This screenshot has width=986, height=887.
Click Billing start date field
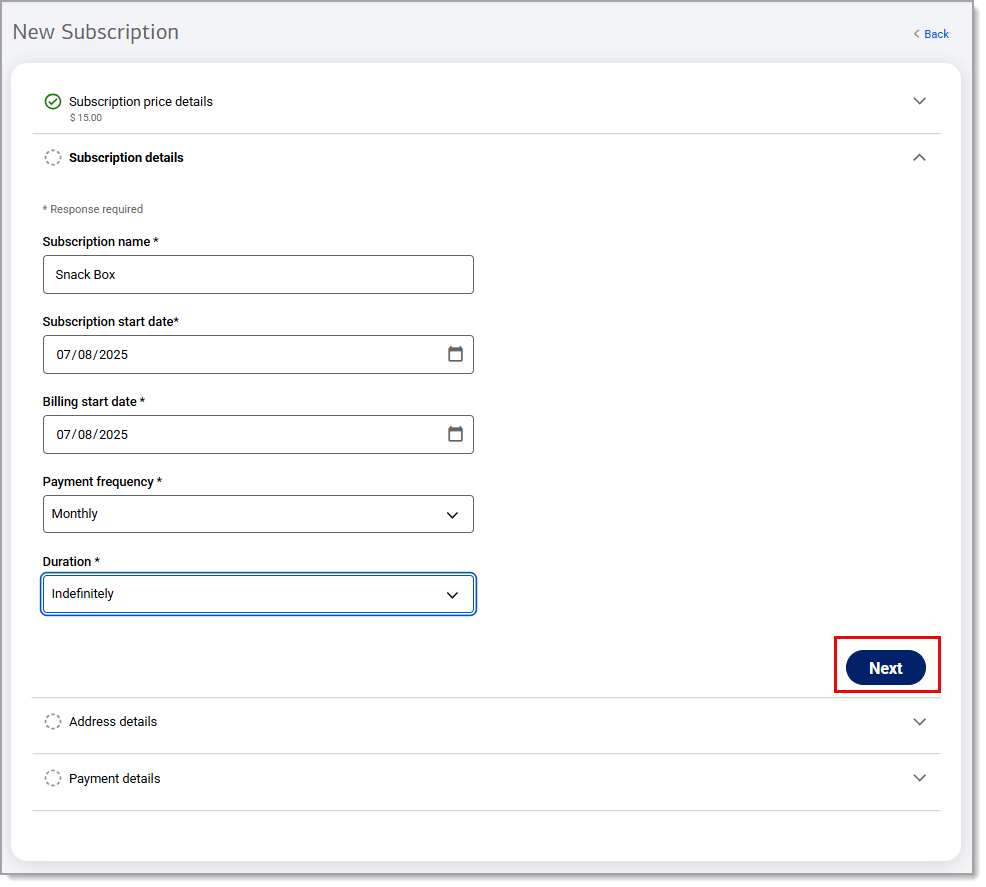click(258, 434)
